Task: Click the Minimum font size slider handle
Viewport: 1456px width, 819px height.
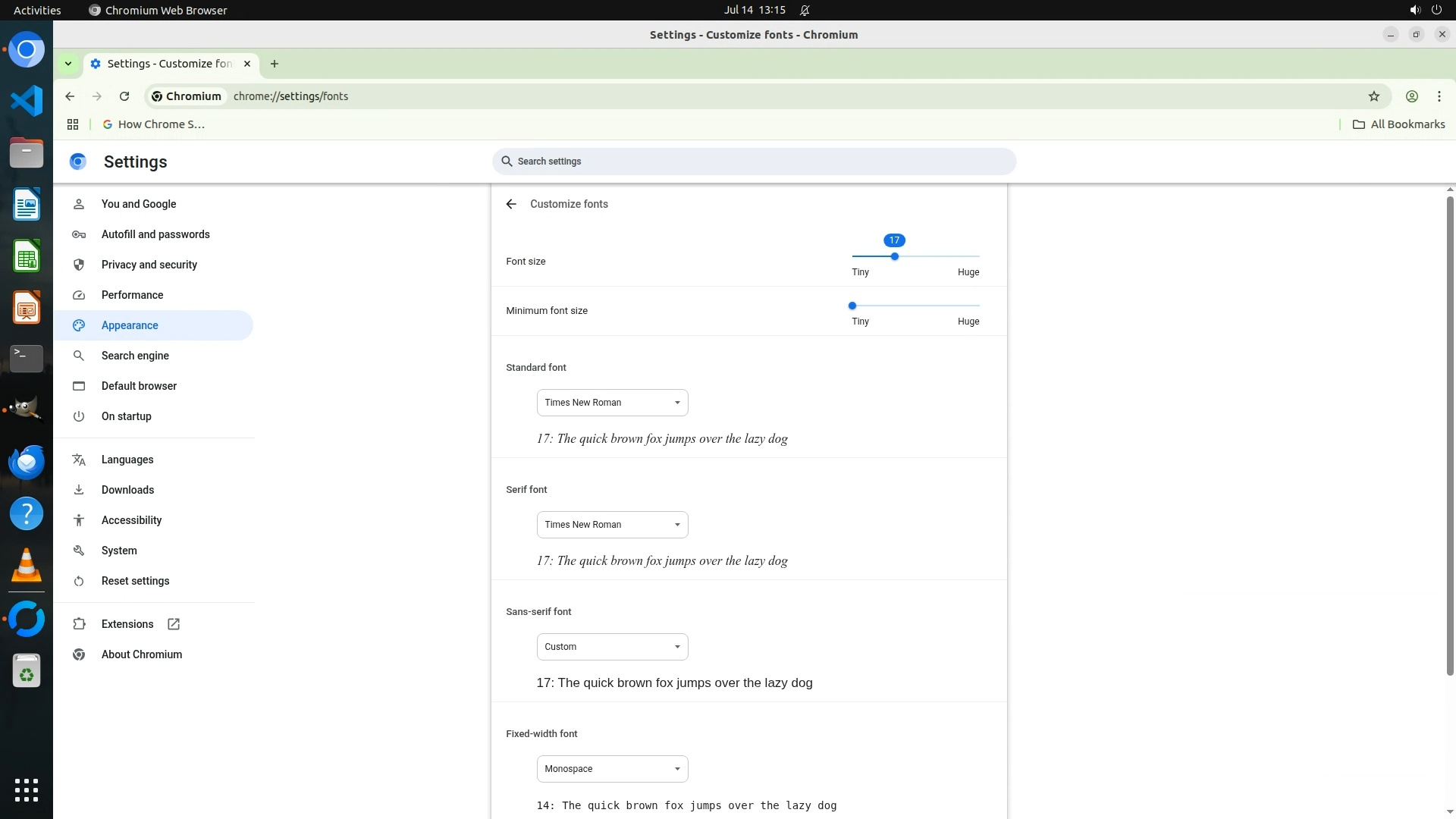Action: click(x=852, y=306)
